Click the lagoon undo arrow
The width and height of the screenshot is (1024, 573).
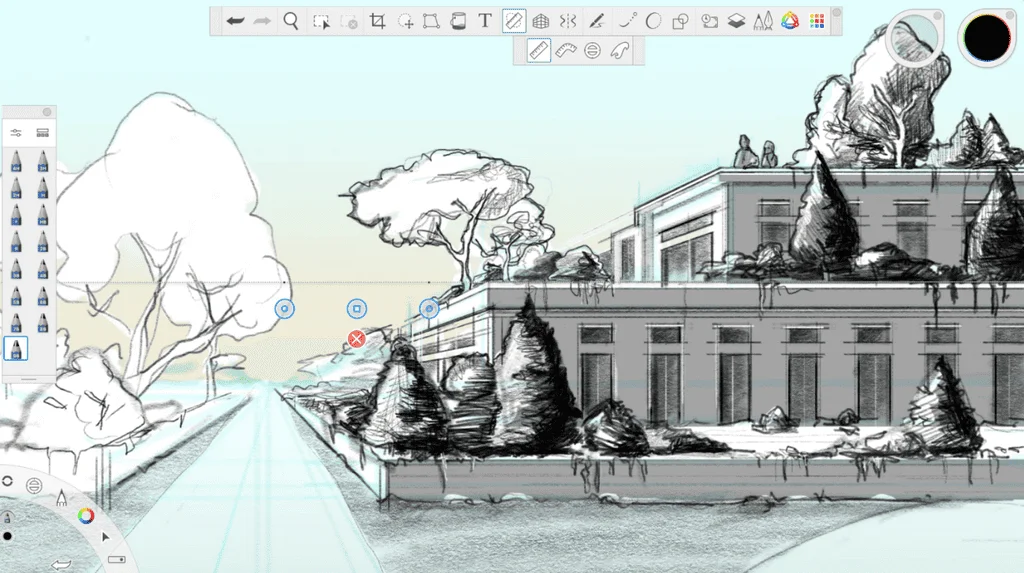point(61,565)
